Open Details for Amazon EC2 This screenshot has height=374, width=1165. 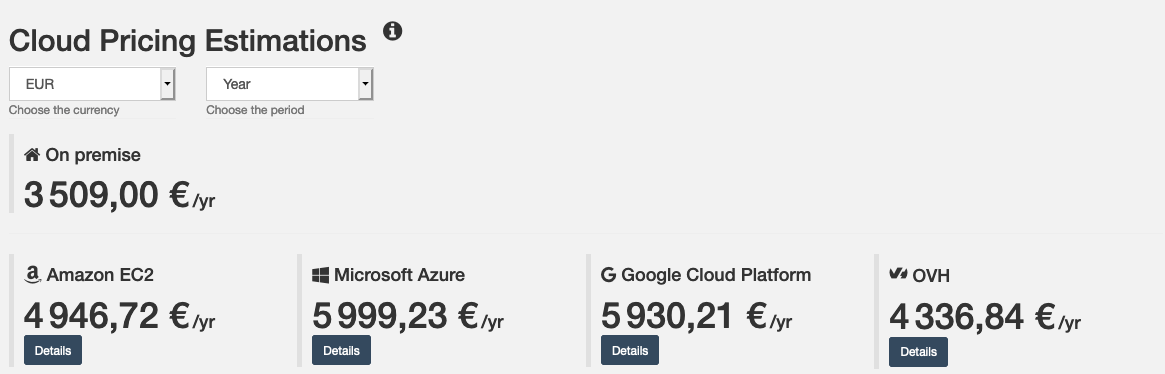[x=53, y=350]
